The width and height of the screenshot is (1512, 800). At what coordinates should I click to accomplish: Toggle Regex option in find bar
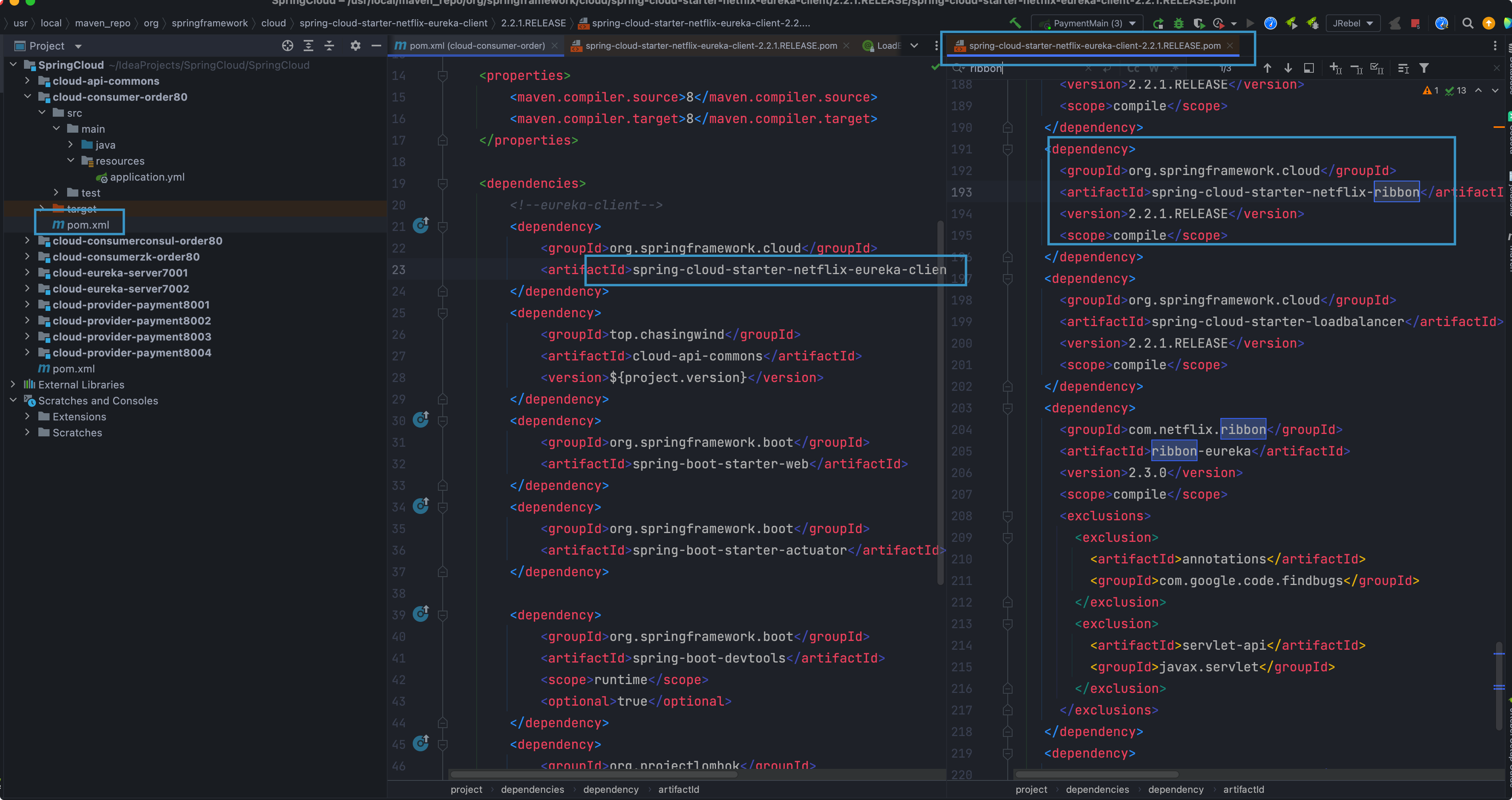coord(1174,69)
